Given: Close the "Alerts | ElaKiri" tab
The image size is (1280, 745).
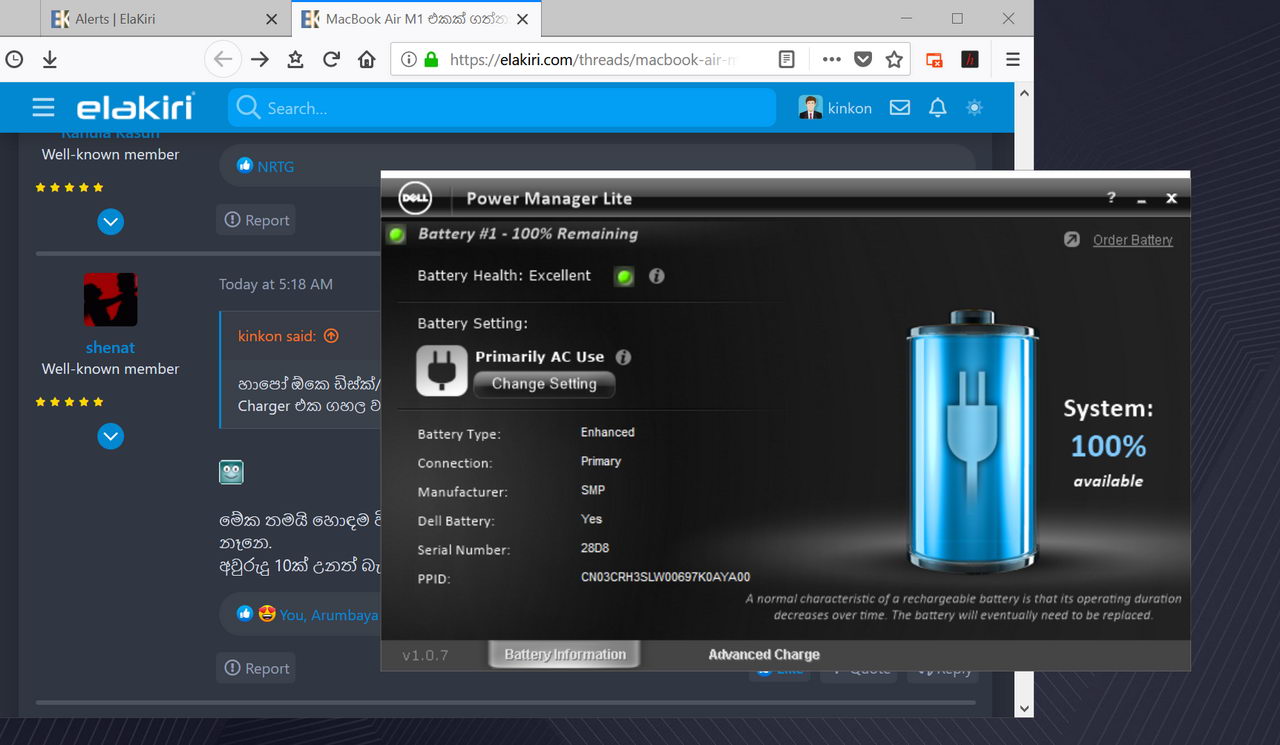Looking at the screenshot, I should pos(272,19).
